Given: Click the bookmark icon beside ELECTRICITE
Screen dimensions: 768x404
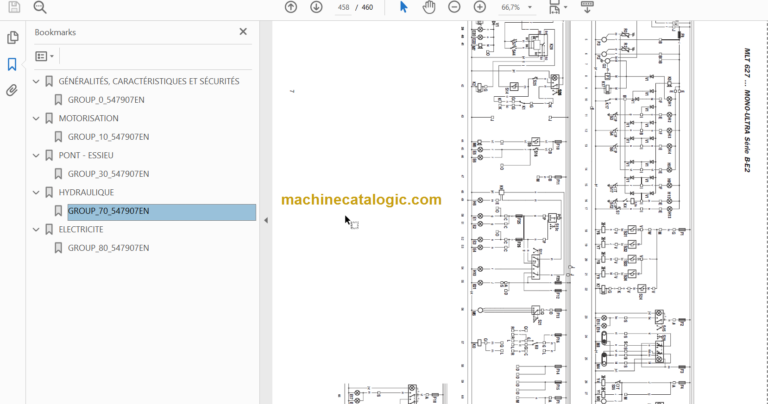Looking at the screenshot, I should [x=49, y=230].
